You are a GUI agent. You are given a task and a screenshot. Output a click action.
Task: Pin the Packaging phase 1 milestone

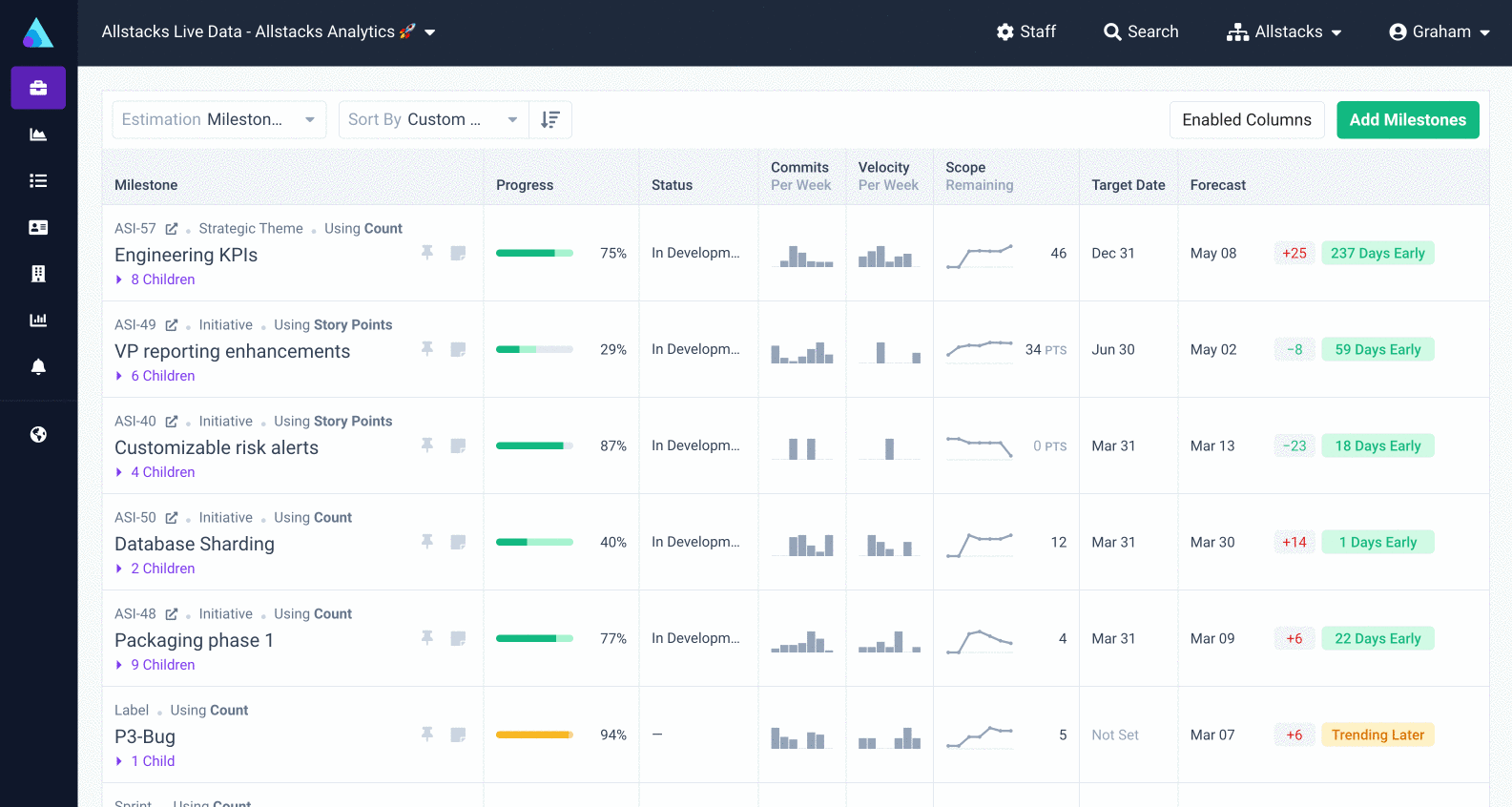click(x=427, y=638)
